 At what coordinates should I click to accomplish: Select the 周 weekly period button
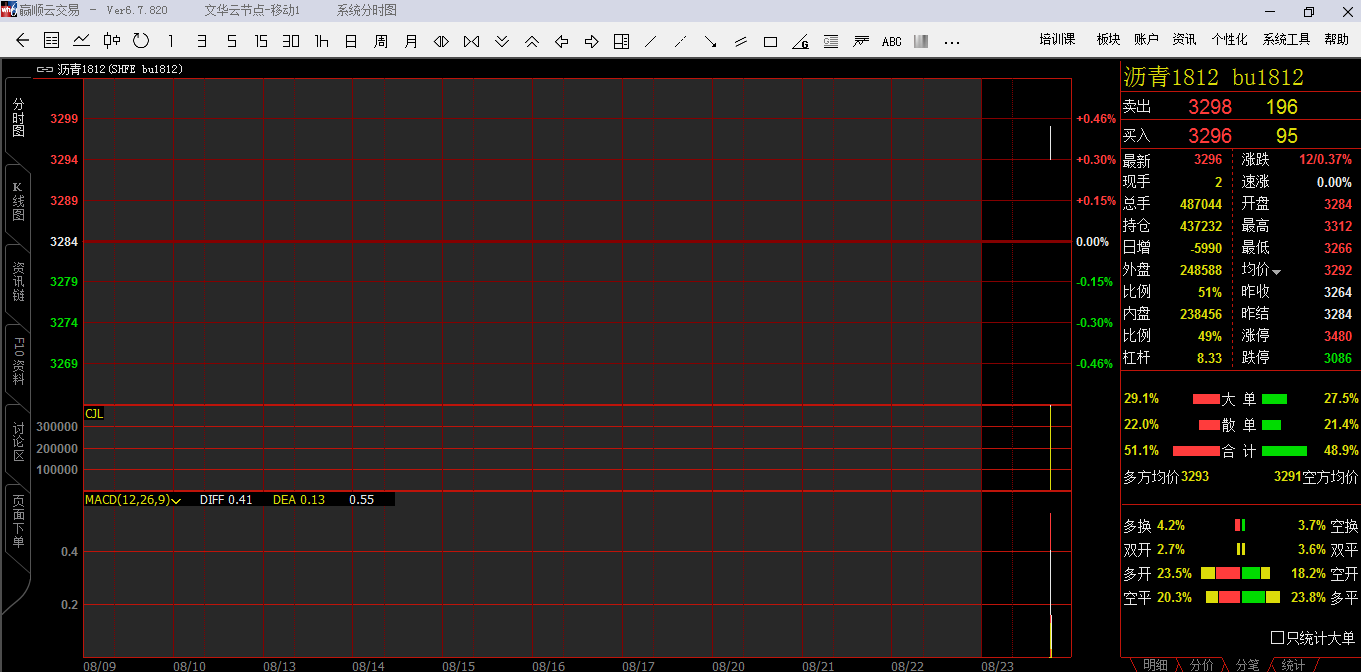click(x=381, y=41)
